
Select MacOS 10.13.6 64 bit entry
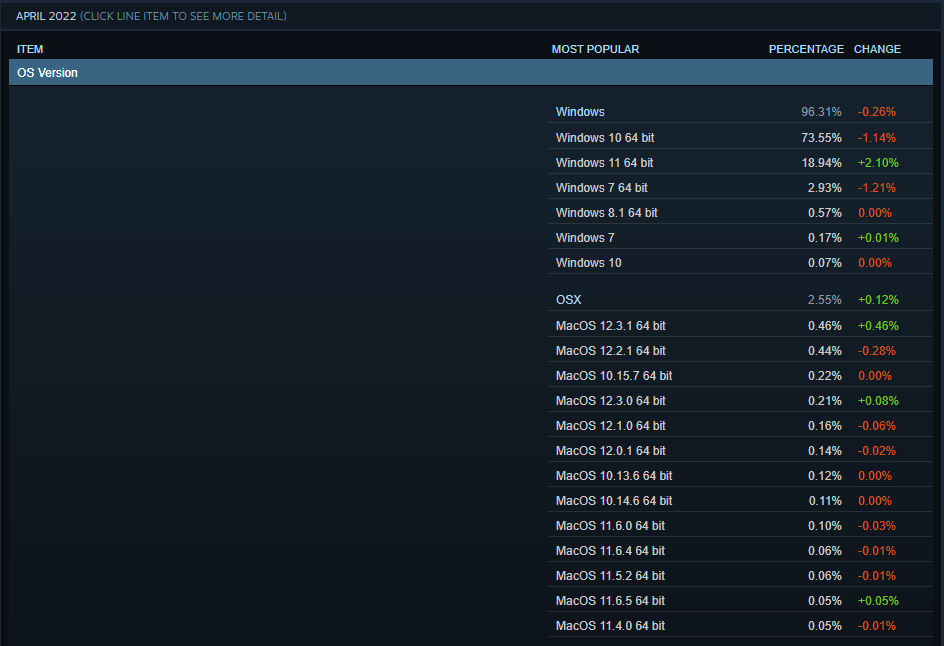(740, 476)
